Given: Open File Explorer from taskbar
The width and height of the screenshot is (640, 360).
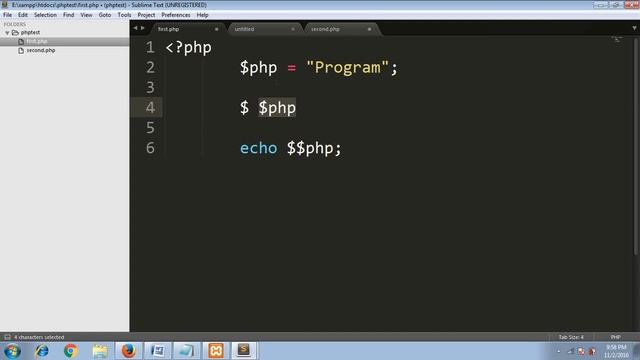Looking at the screenshot, I should click(x=100, y=351).
